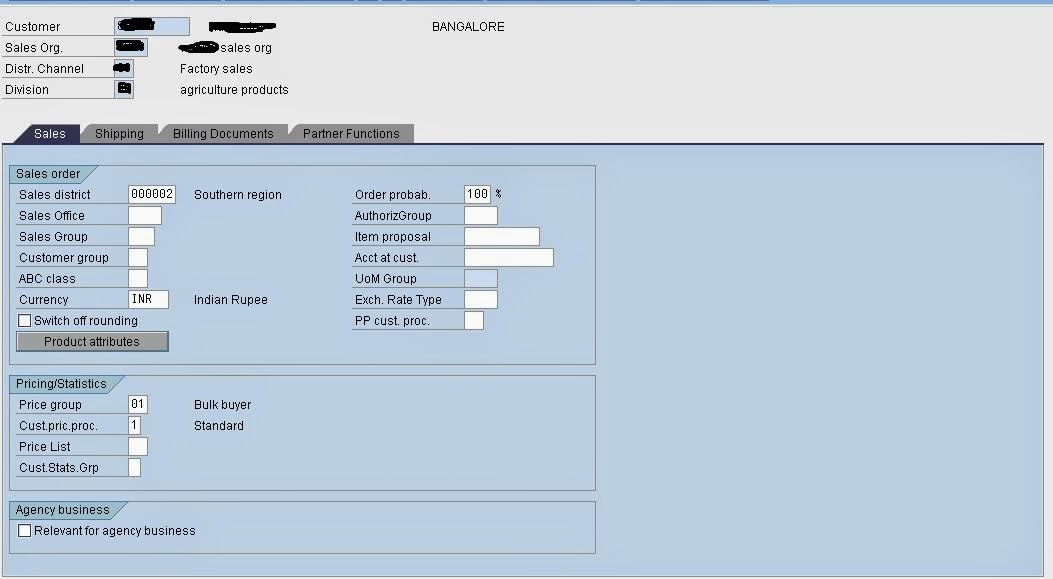Screen dimensions: 1053x579
Task: Click the Product attributes button
Action: click(x=92, y=341)
